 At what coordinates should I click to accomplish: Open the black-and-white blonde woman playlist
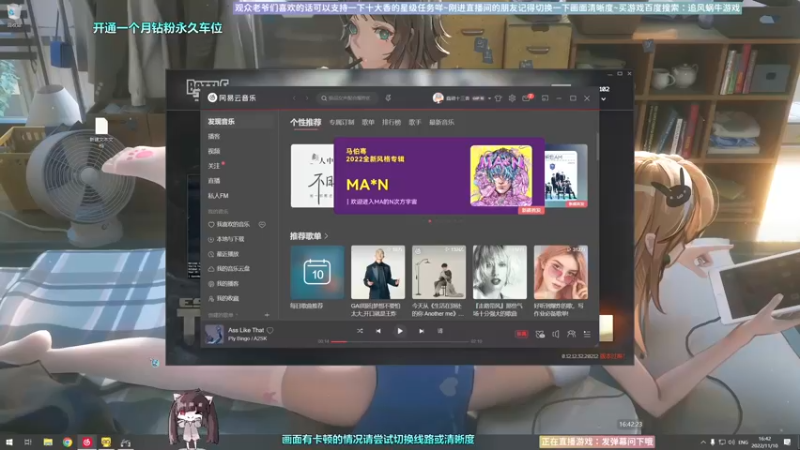coord(500,272)
